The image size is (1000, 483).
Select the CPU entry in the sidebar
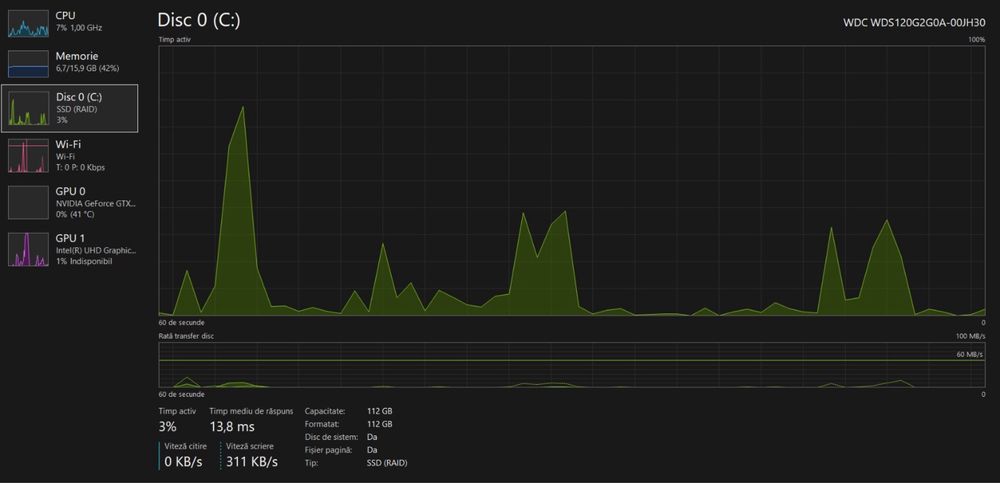pos(70,22)
